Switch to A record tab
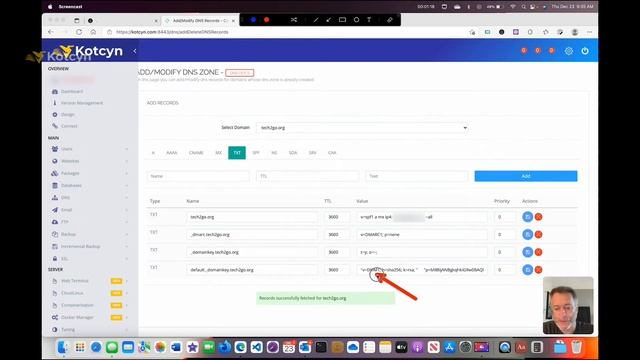The height and width of the screenshot is (360, 640). tap(153, 153)
